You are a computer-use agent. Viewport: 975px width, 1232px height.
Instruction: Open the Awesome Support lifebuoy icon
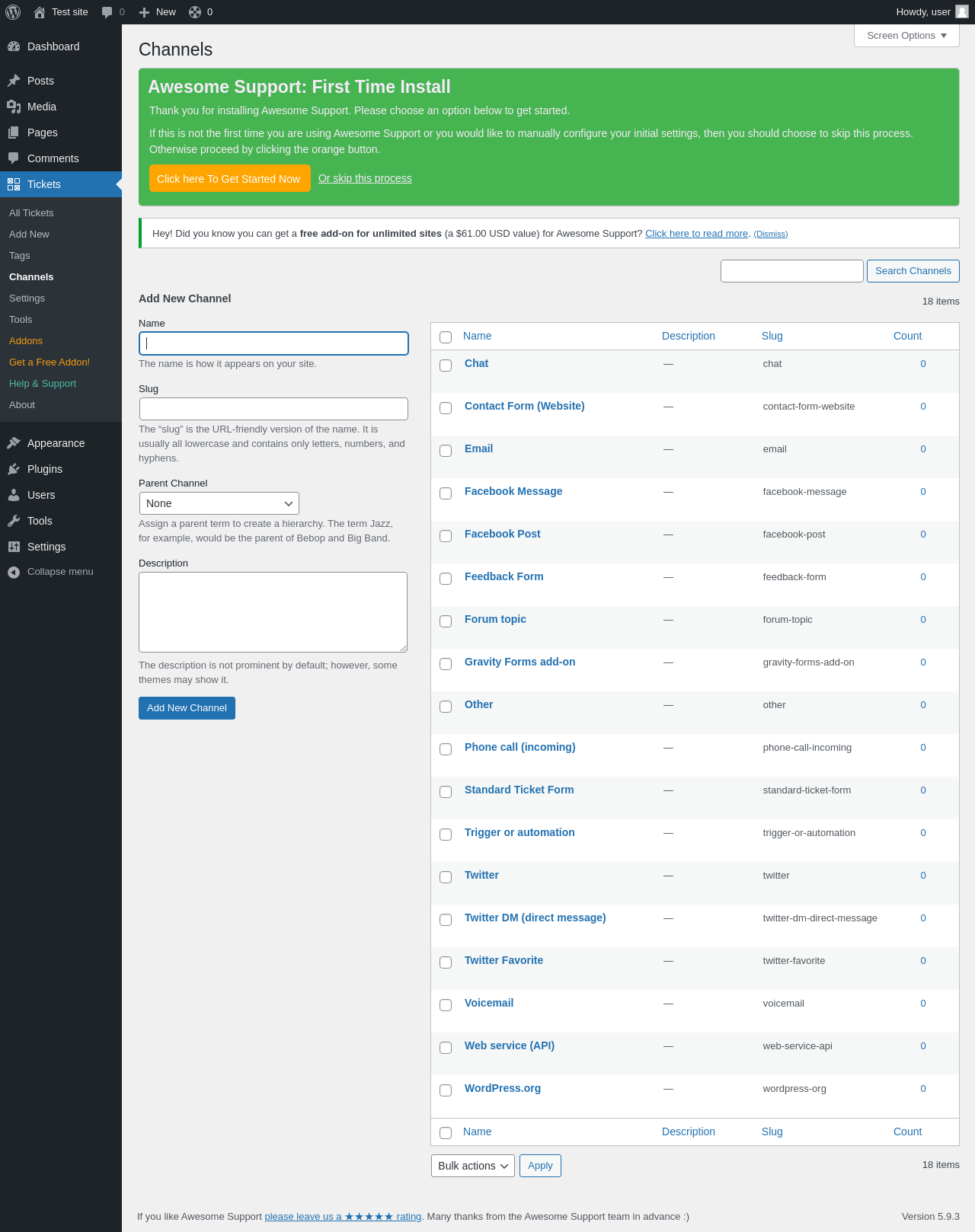[x=195, y=12]
